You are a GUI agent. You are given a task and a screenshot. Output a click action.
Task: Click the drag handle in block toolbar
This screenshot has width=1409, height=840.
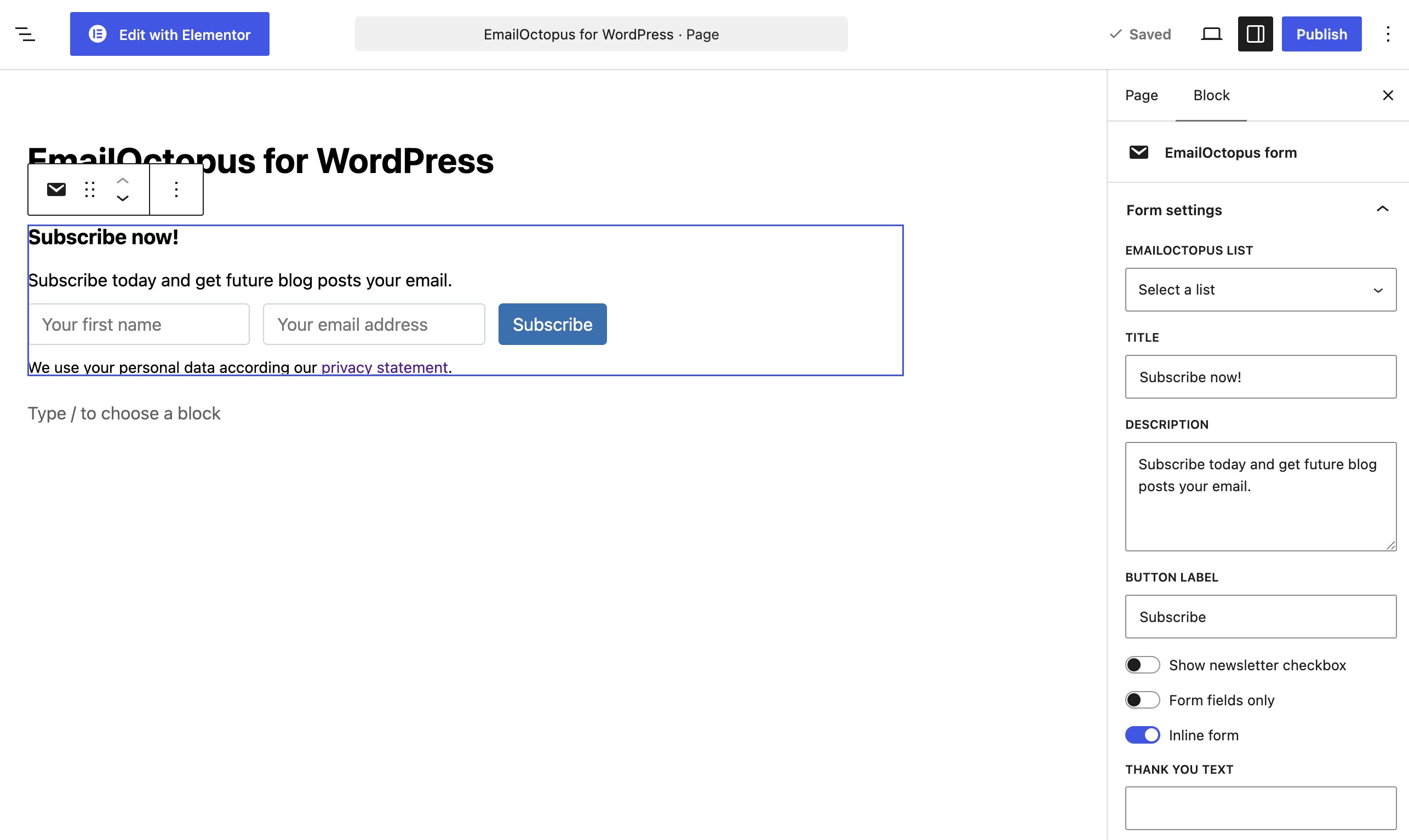click(89, 189)
